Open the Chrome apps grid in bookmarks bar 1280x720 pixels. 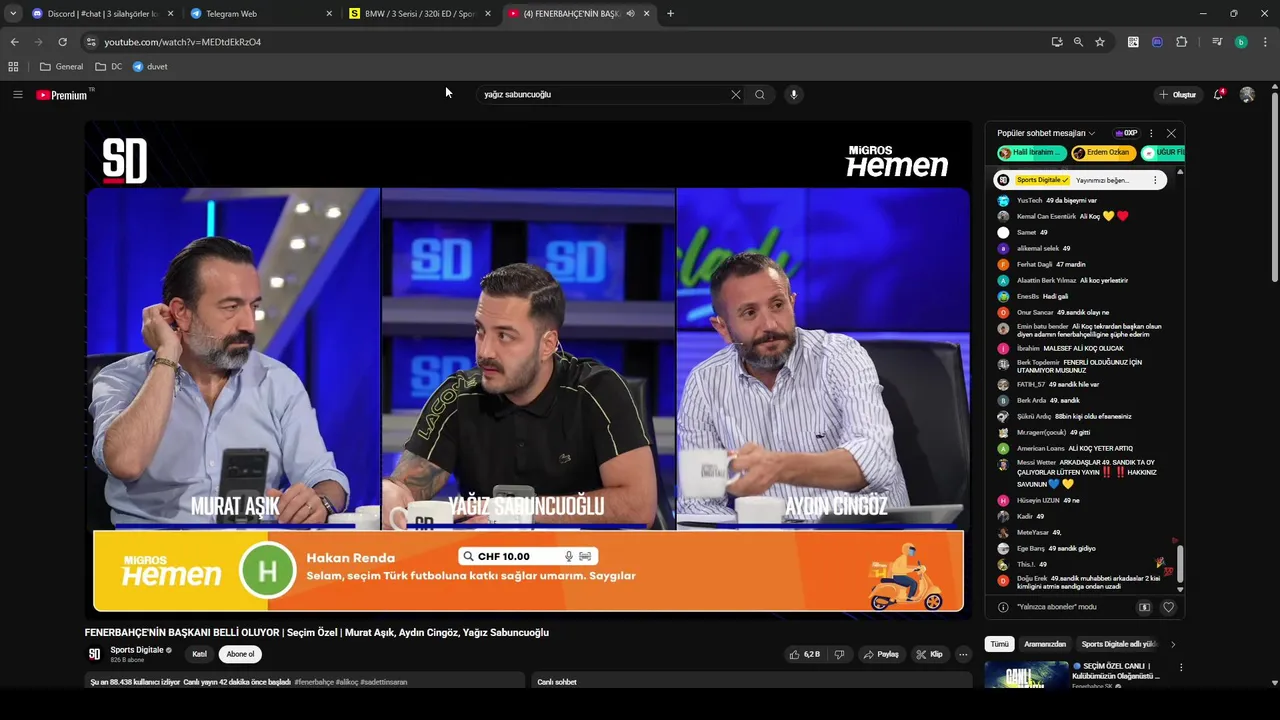click(13, 67)
